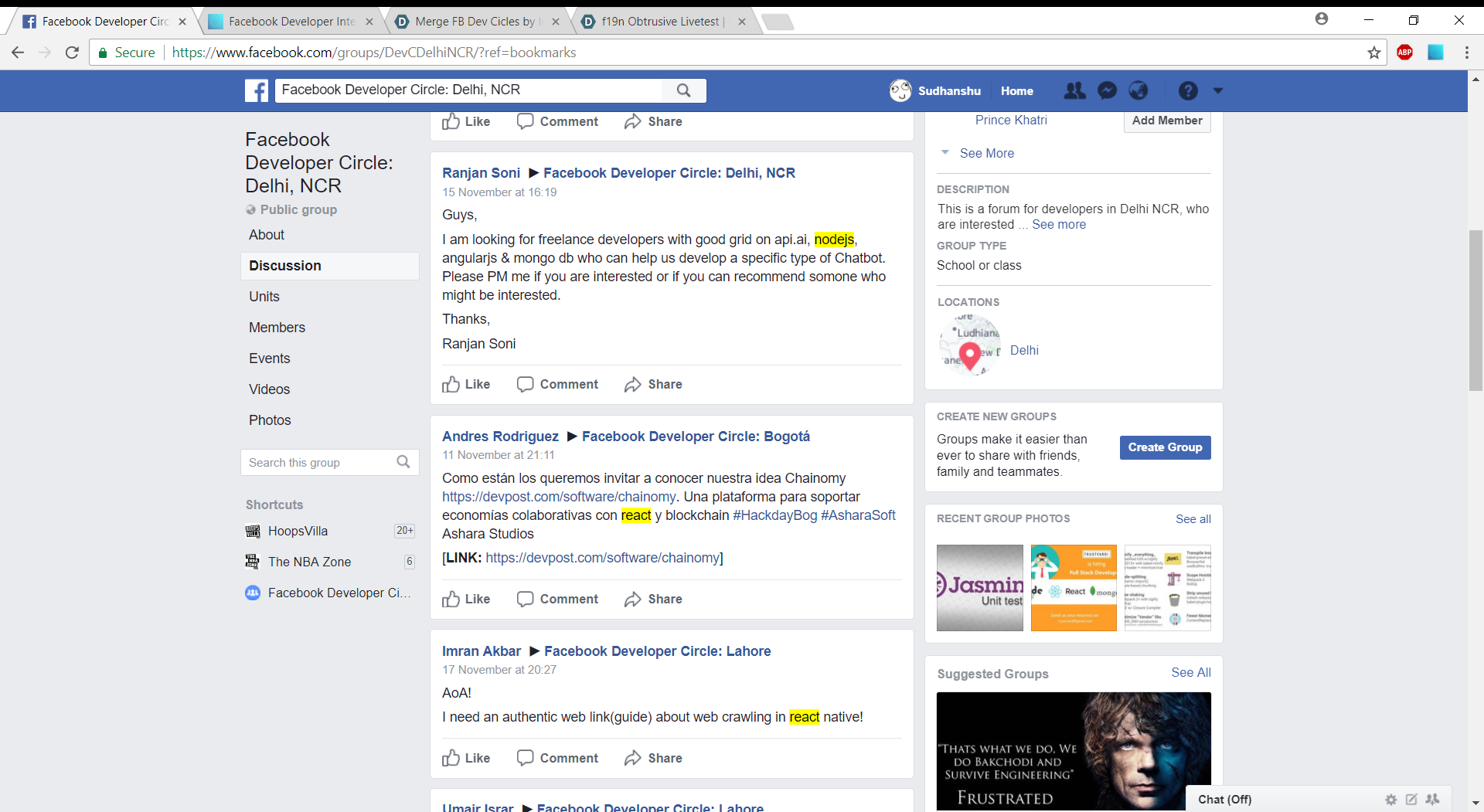Open About section in group sidebar

[x=267, y=235]
